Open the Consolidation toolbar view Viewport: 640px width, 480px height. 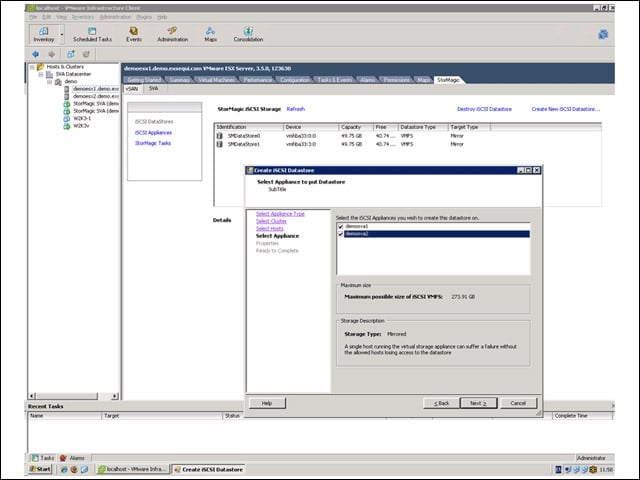[x=248, y=35]
